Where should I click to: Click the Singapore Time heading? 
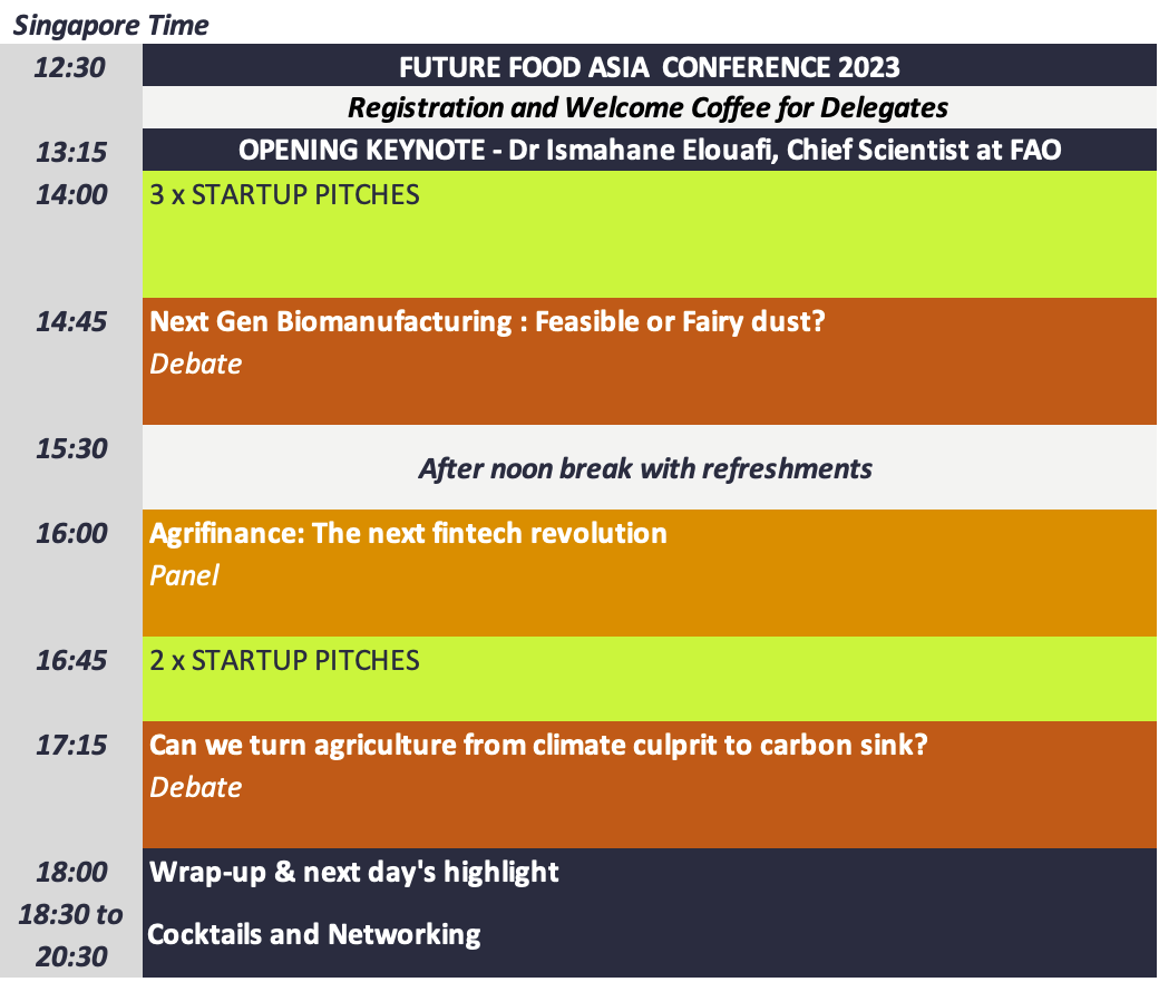tap(111, 25)
